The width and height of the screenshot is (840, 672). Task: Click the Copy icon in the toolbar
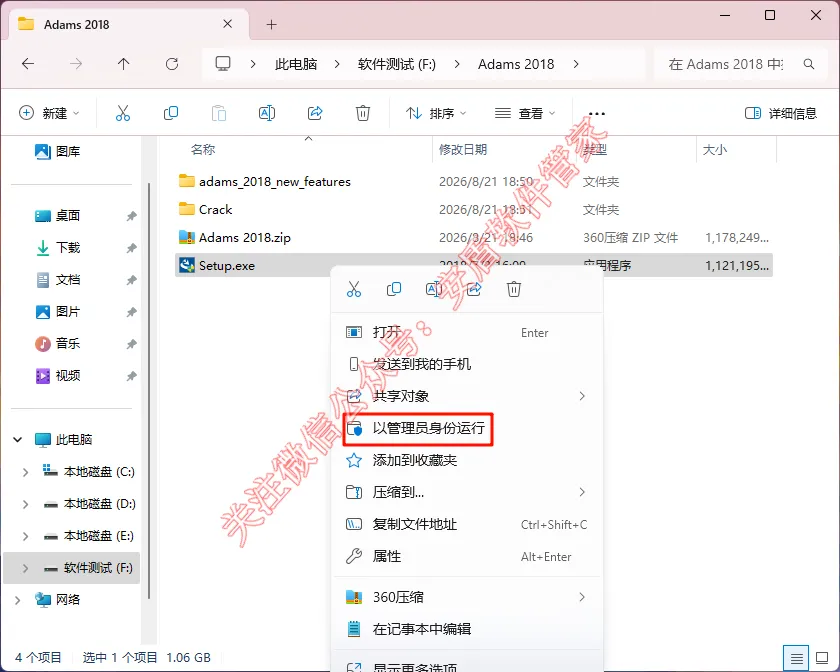pyautogui.click(x=170, y=113)
